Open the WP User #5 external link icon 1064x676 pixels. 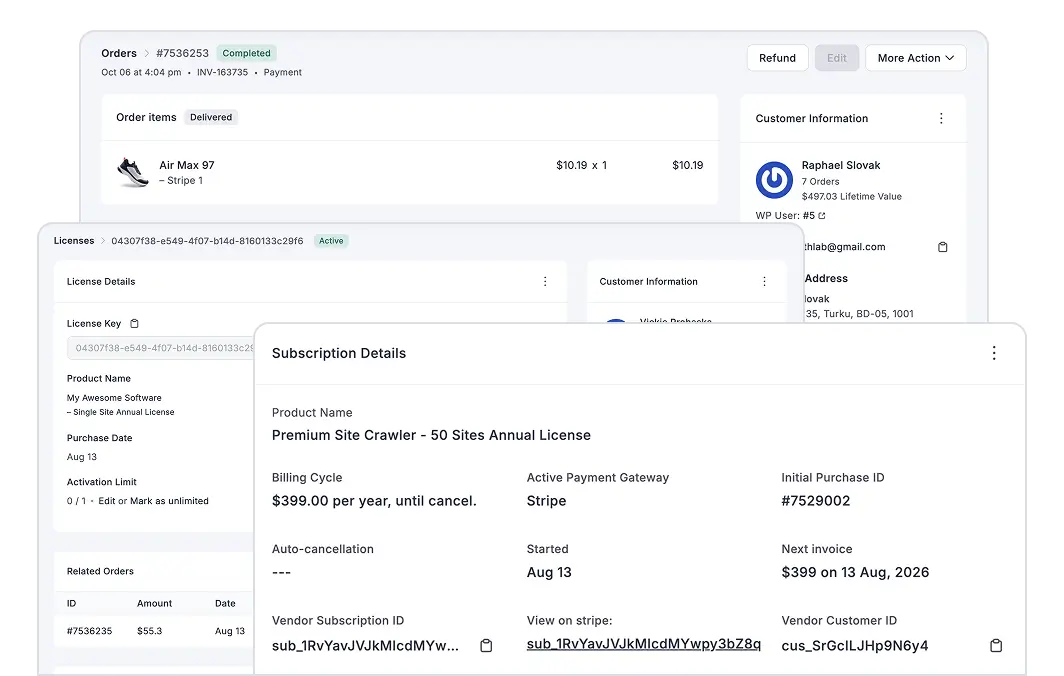click(x=822, y=215)
